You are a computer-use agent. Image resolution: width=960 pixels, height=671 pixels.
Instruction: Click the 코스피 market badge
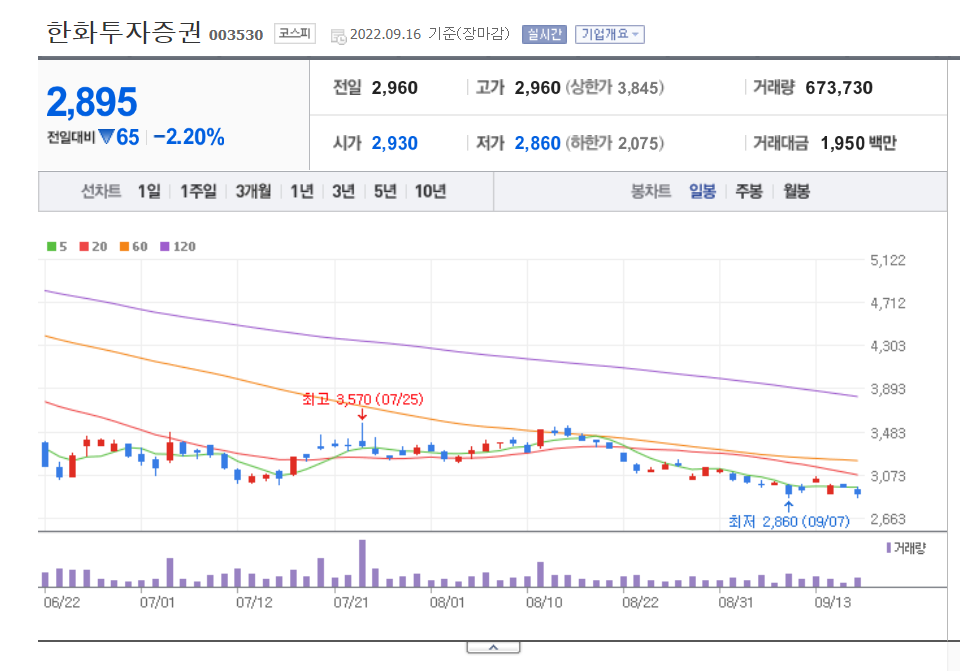click(x=294, y=33)
